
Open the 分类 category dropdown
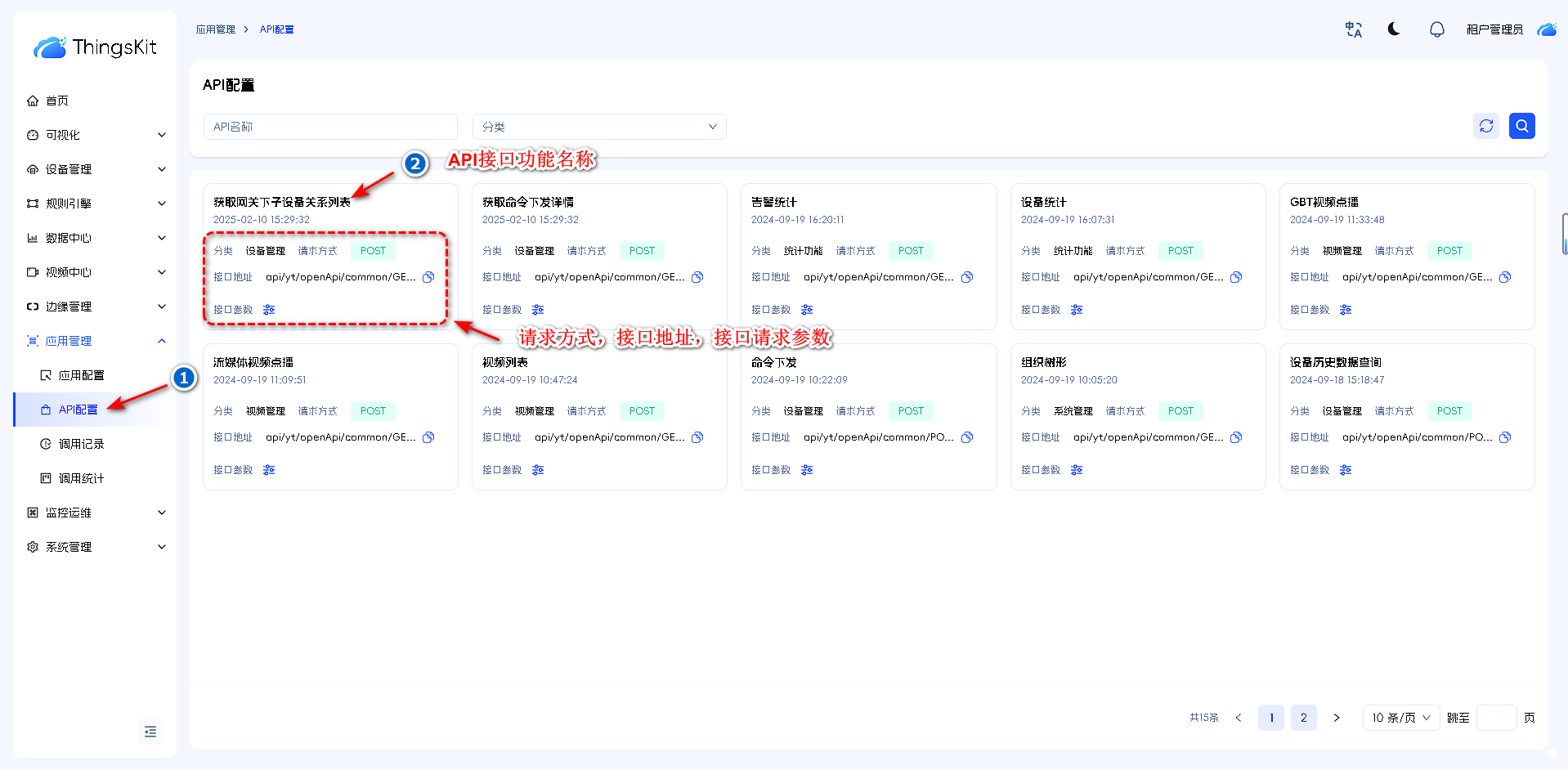click(598, 127)
